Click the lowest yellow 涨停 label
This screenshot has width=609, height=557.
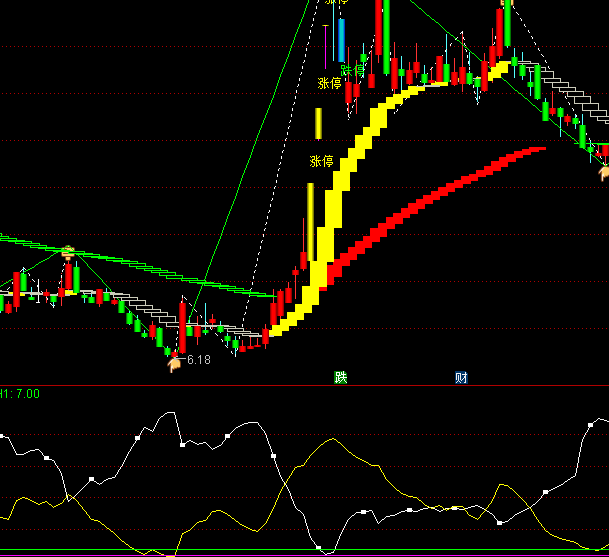[322, 161]
